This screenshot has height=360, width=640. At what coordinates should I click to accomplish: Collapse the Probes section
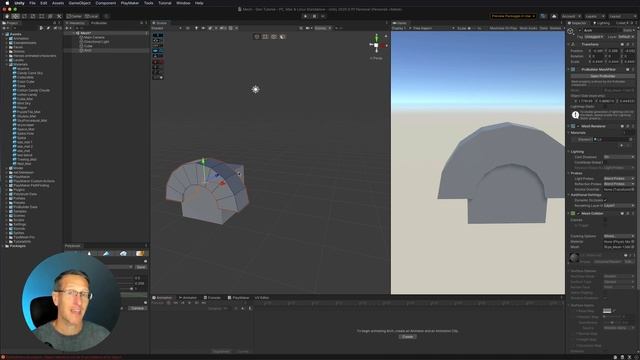[569, 173]
